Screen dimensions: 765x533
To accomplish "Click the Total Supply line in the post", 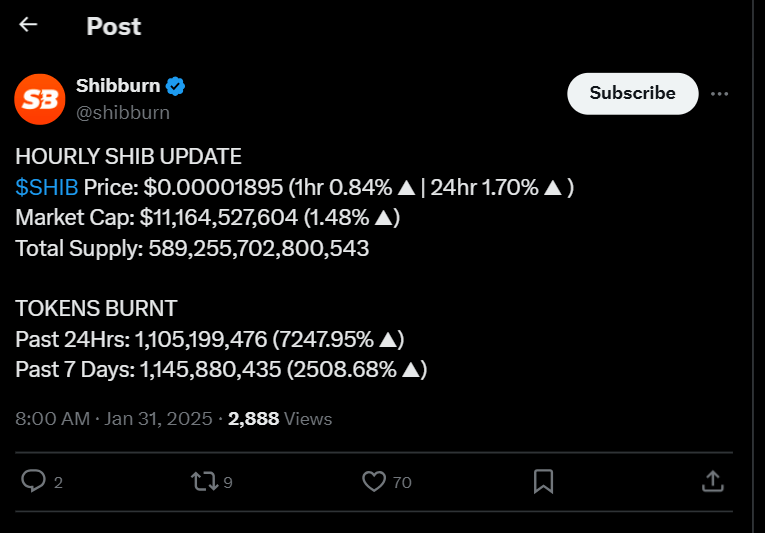I will coord(192,248).
